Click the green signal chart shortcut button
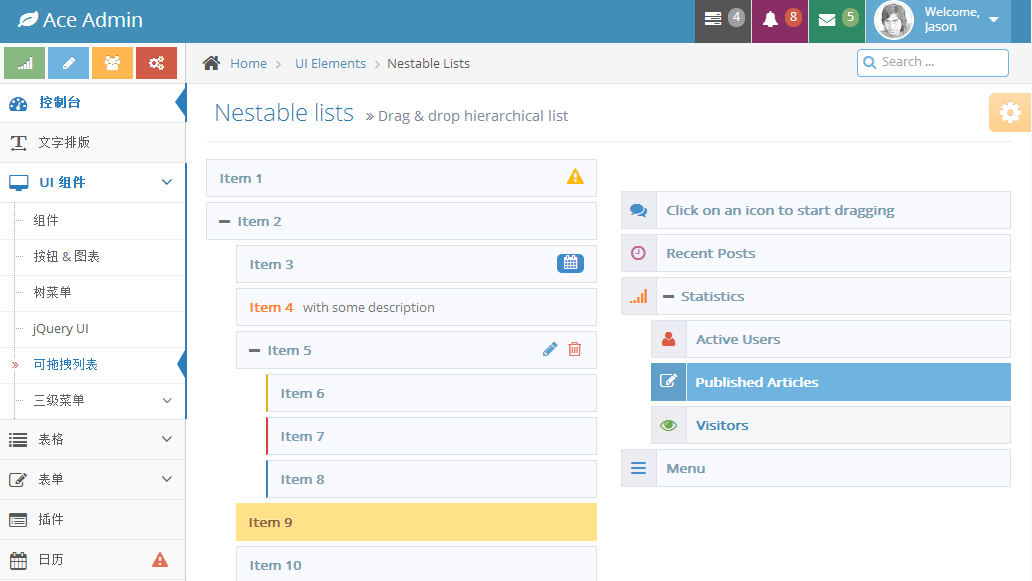Viewport: 1032px width, 581px height. click(25, 63)
